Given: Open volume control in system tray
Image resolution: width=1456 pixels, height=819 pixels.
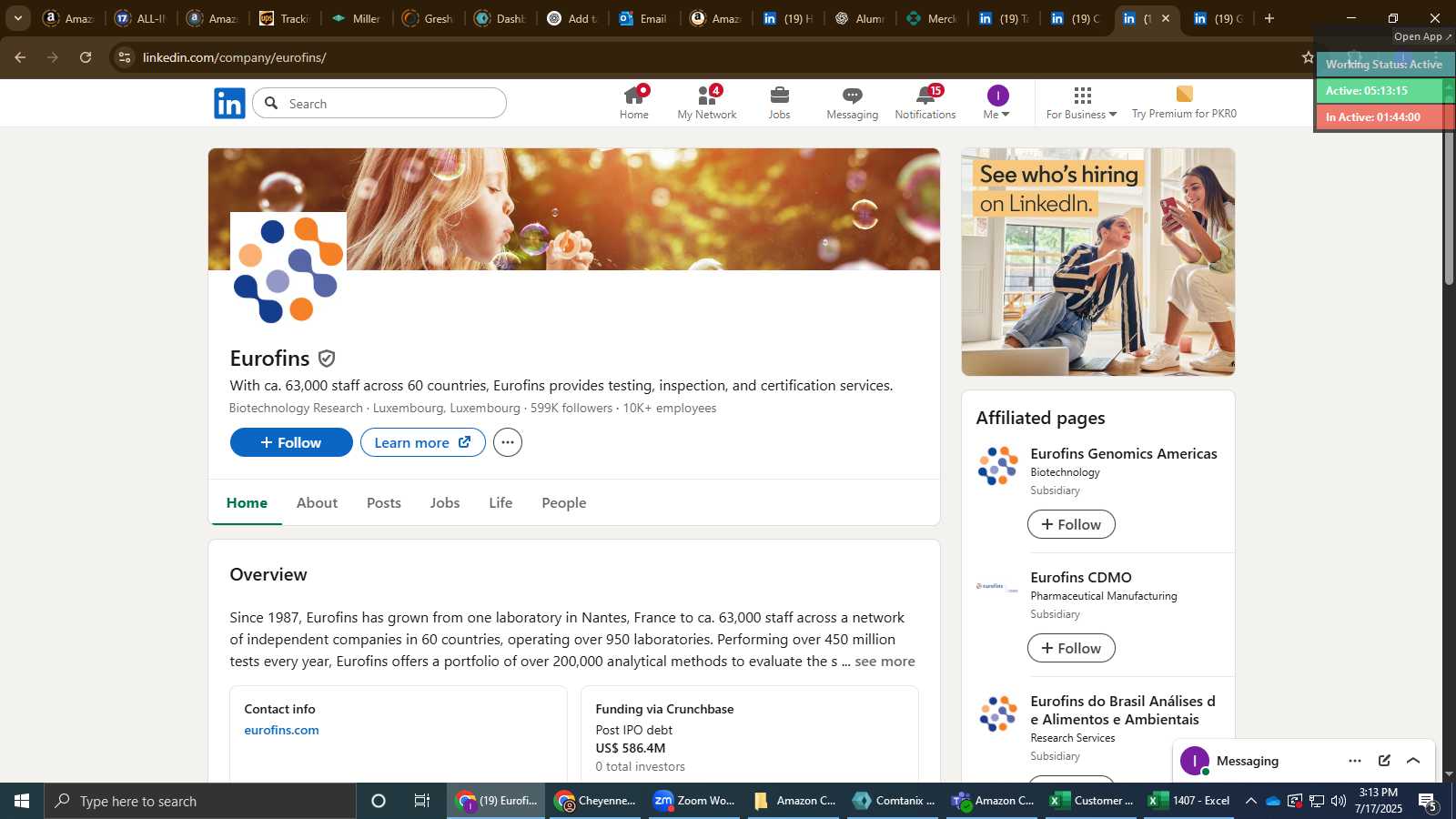Looking at the screenshot, I should coord(1339,801).
